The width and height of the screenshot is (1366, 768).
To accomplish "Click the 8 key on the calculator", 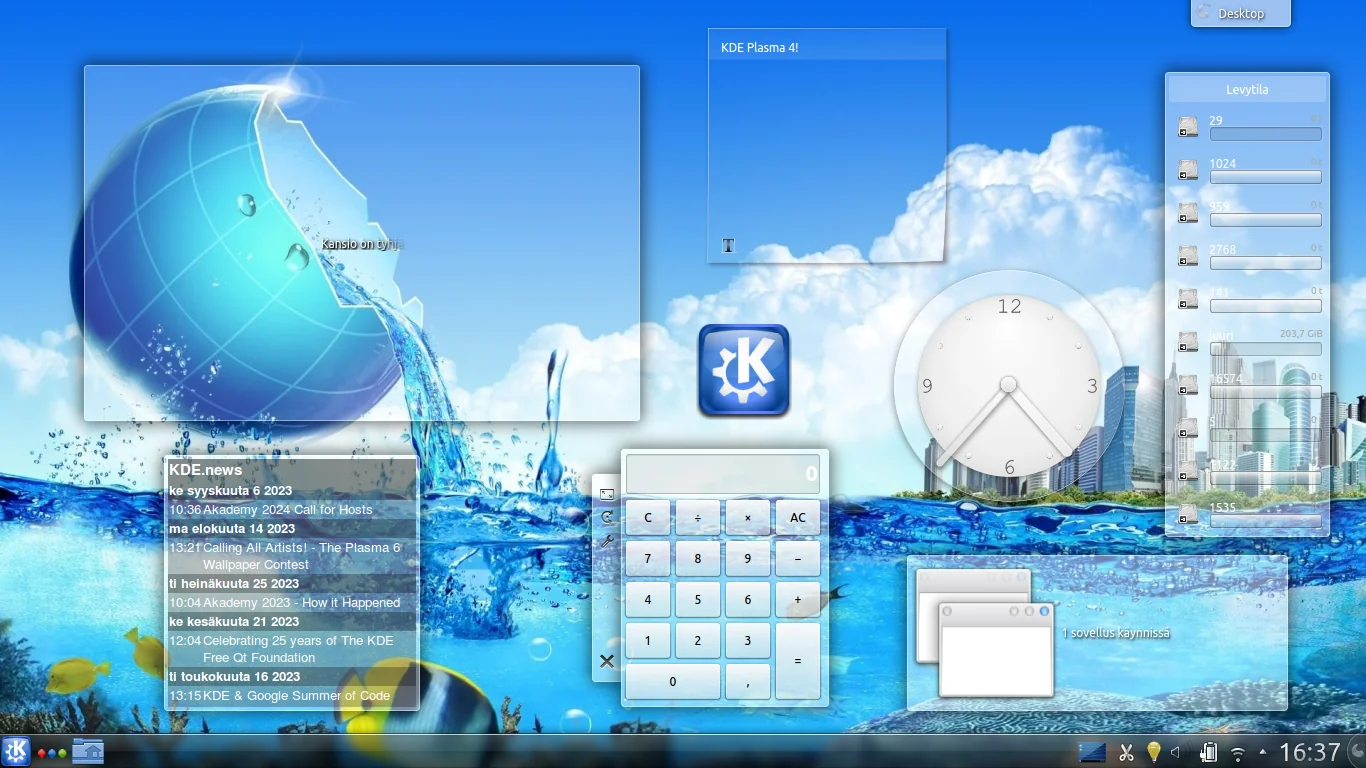I will coord(698,559).
